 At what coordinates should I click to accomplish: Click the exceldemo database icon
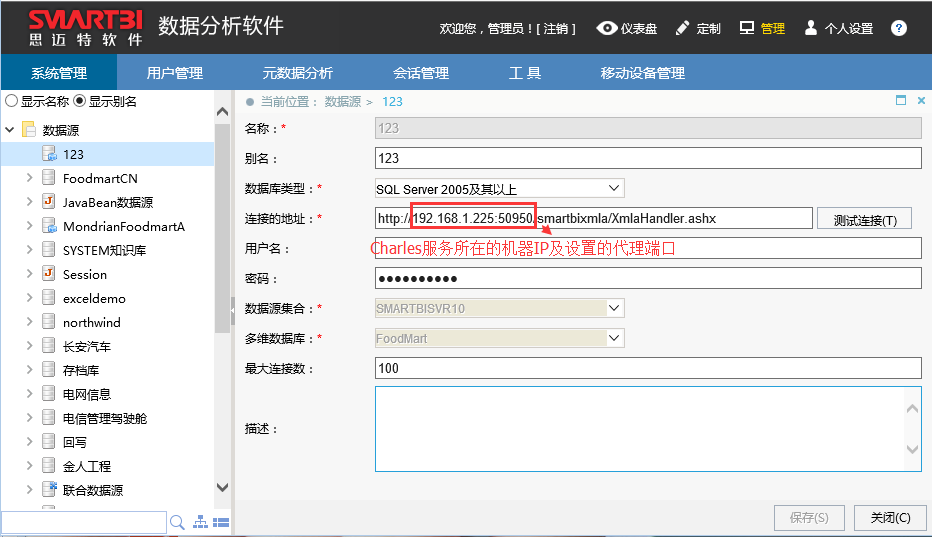click(49, 297)
